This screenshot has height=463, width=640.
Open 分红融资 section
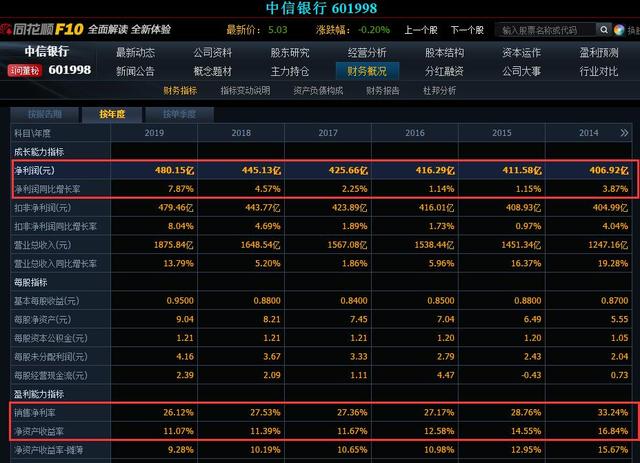pos(444,71)
